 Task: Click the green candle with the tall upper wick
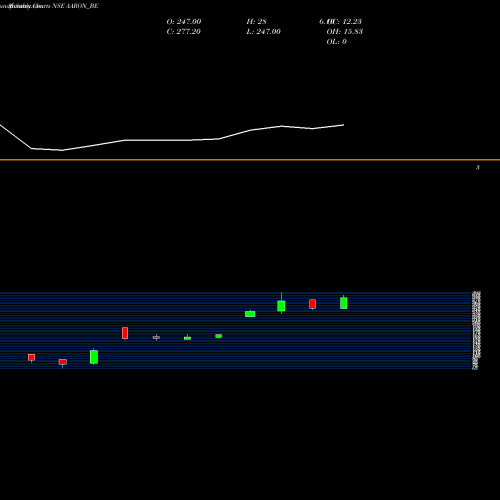281,306
